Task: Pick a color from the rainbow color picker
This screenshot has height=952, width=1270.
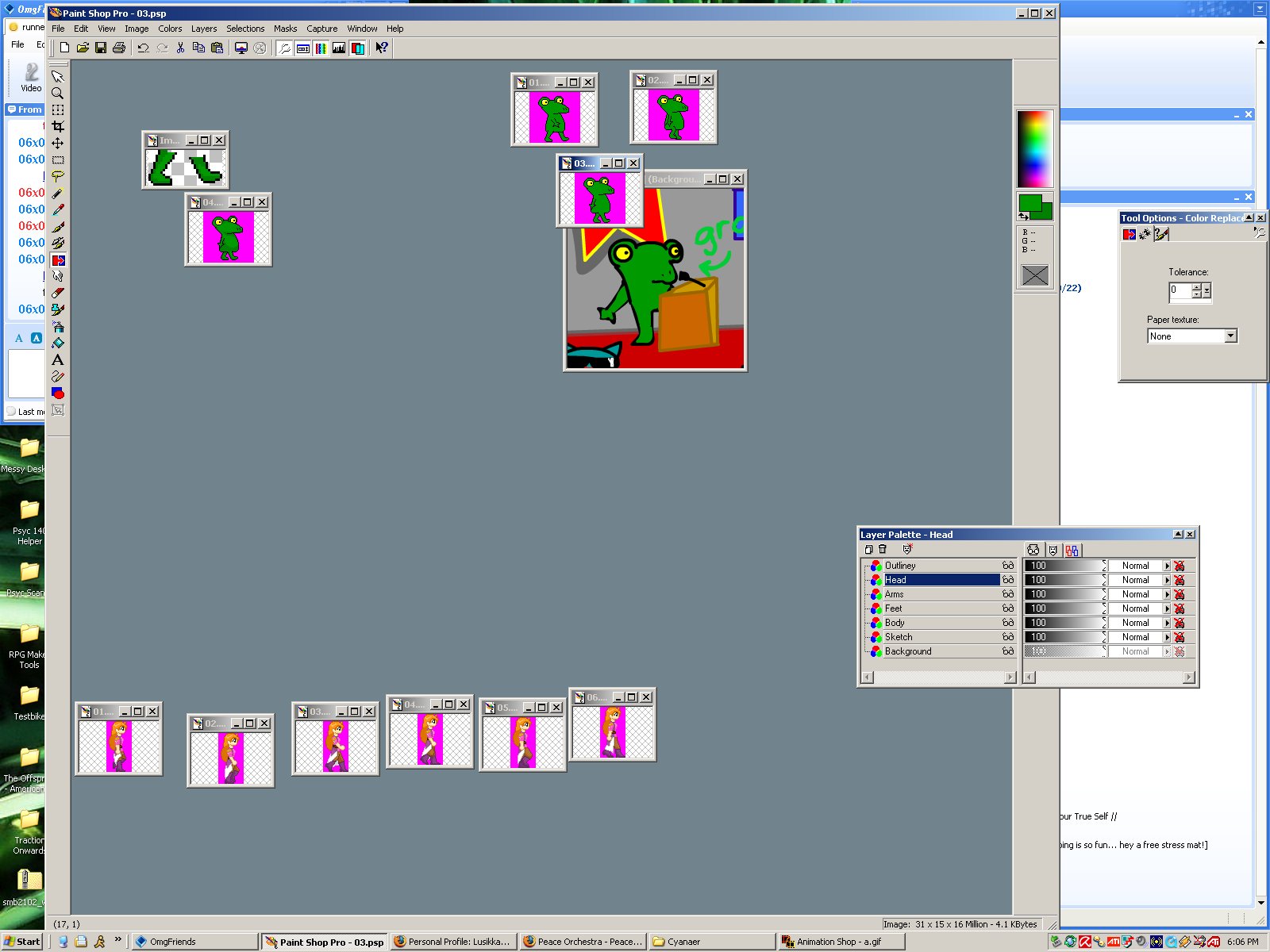Action: tap(1034, 148)
